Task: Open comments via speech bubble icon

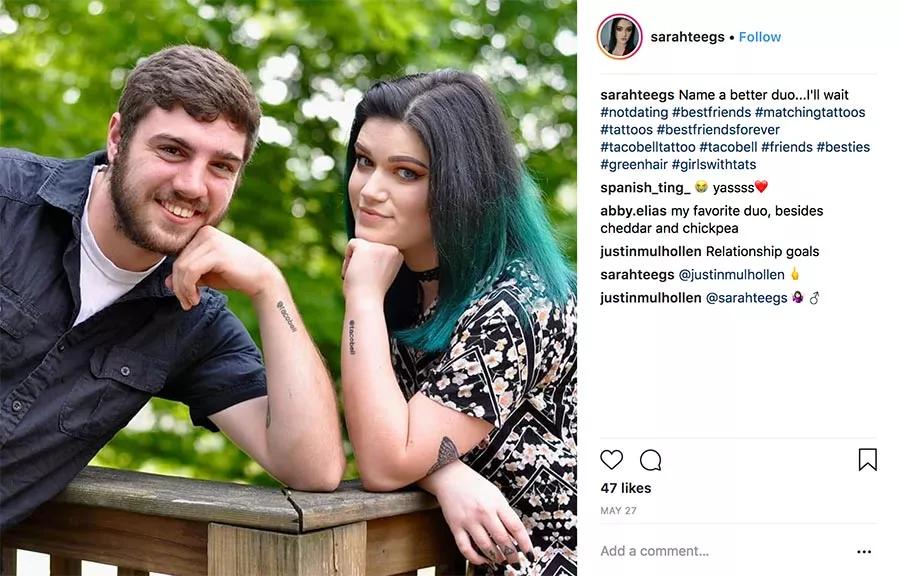Action: pyautogui.click(x=650, y=460)
